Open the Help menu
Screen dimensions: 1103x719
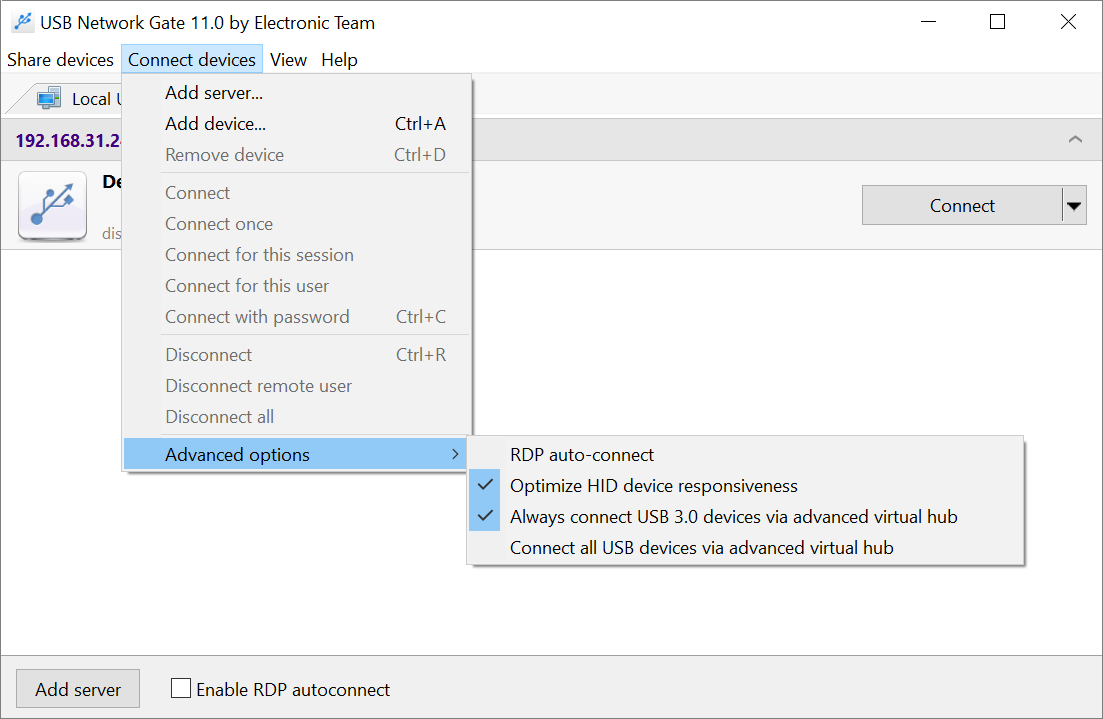coord(339,60)
